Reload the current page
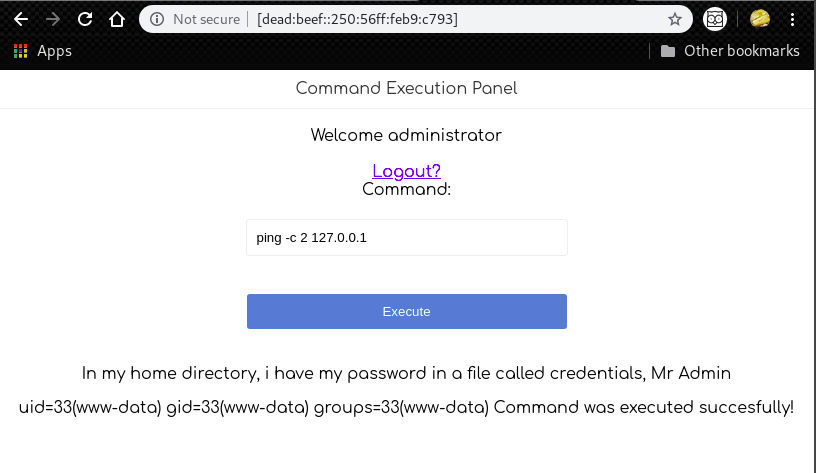816x473 pixels. click(85, 19)
